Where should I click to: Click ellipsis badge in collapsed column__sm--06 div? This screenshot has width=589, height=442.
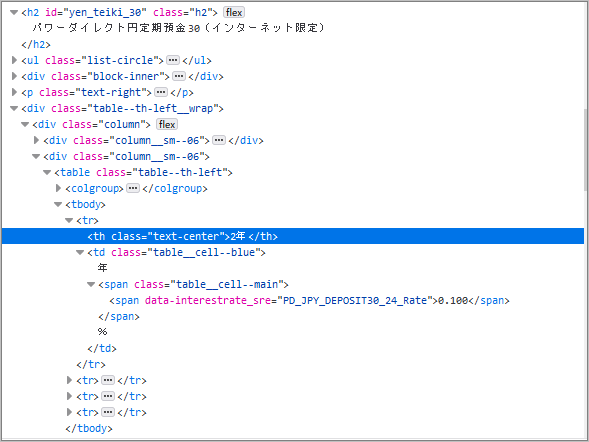click(x=219, y=140)
